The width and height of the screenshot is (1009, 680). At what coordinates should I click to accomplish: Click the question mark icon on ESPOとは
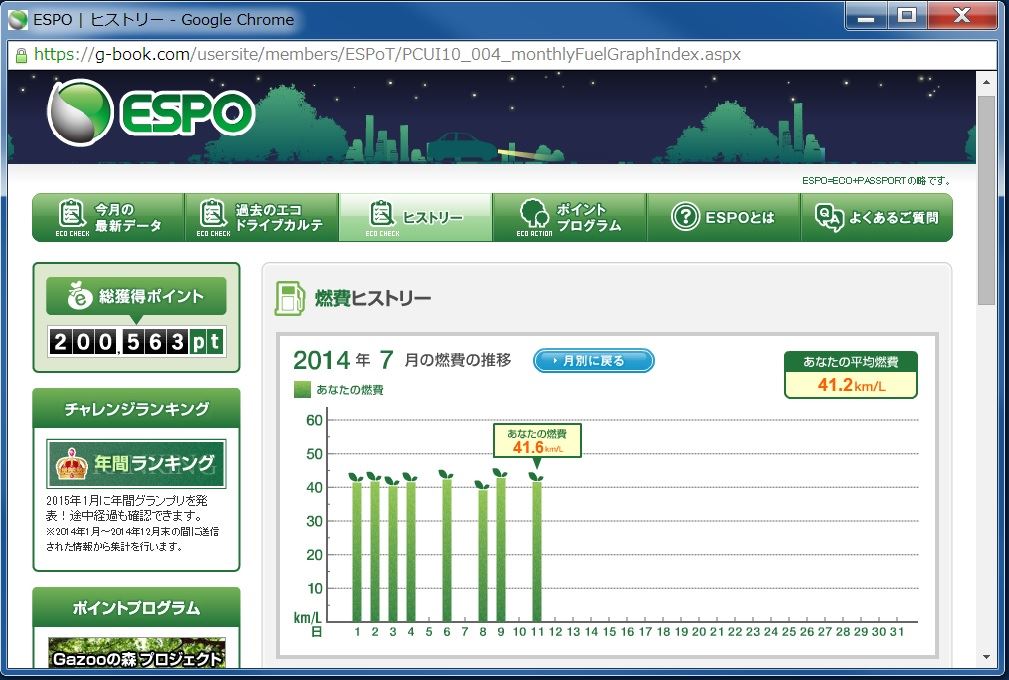point(685,217)
